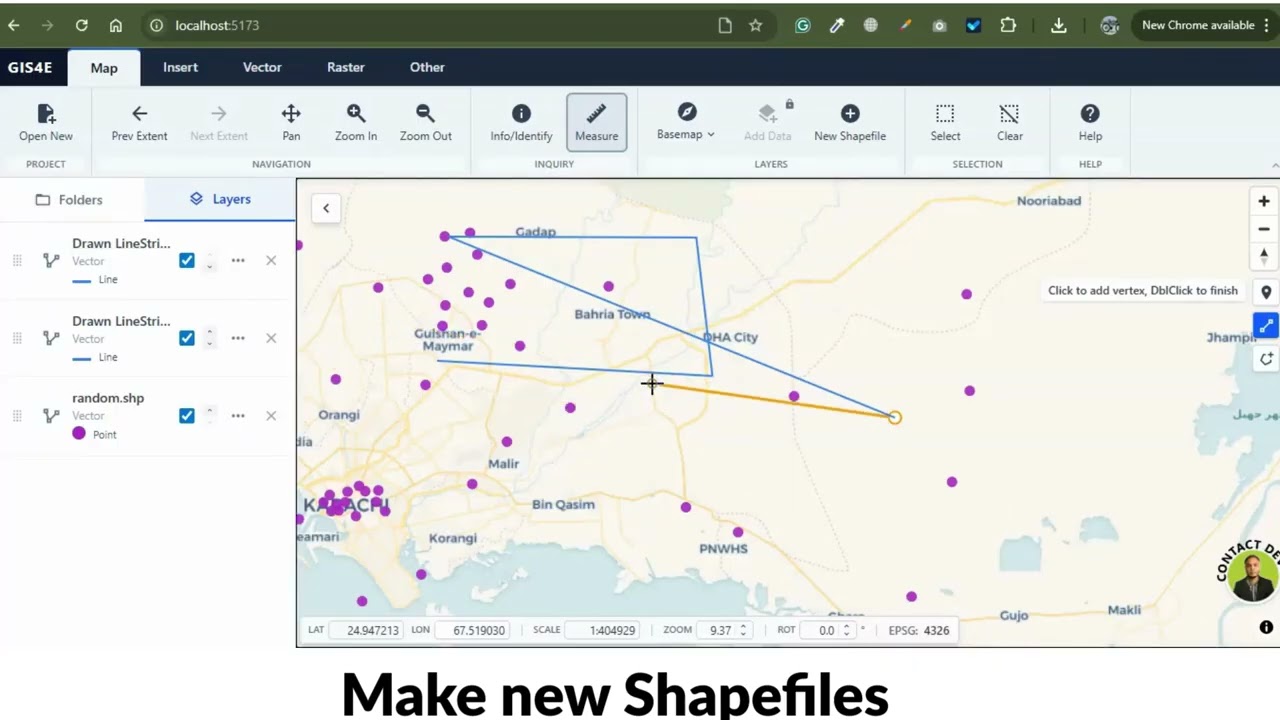Open the Contact Dev avatar

click(1253, 576)
